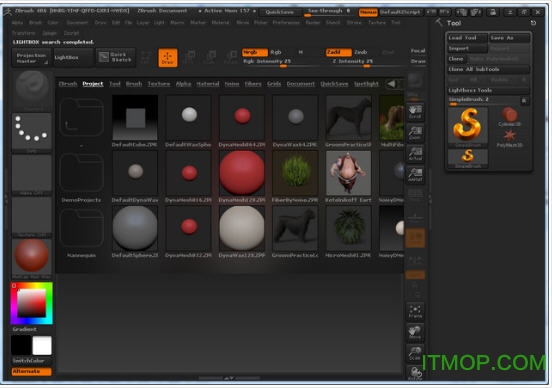The image size is (552, 388).
Task: Click the Actual size icon
Action: coord(415,154)
